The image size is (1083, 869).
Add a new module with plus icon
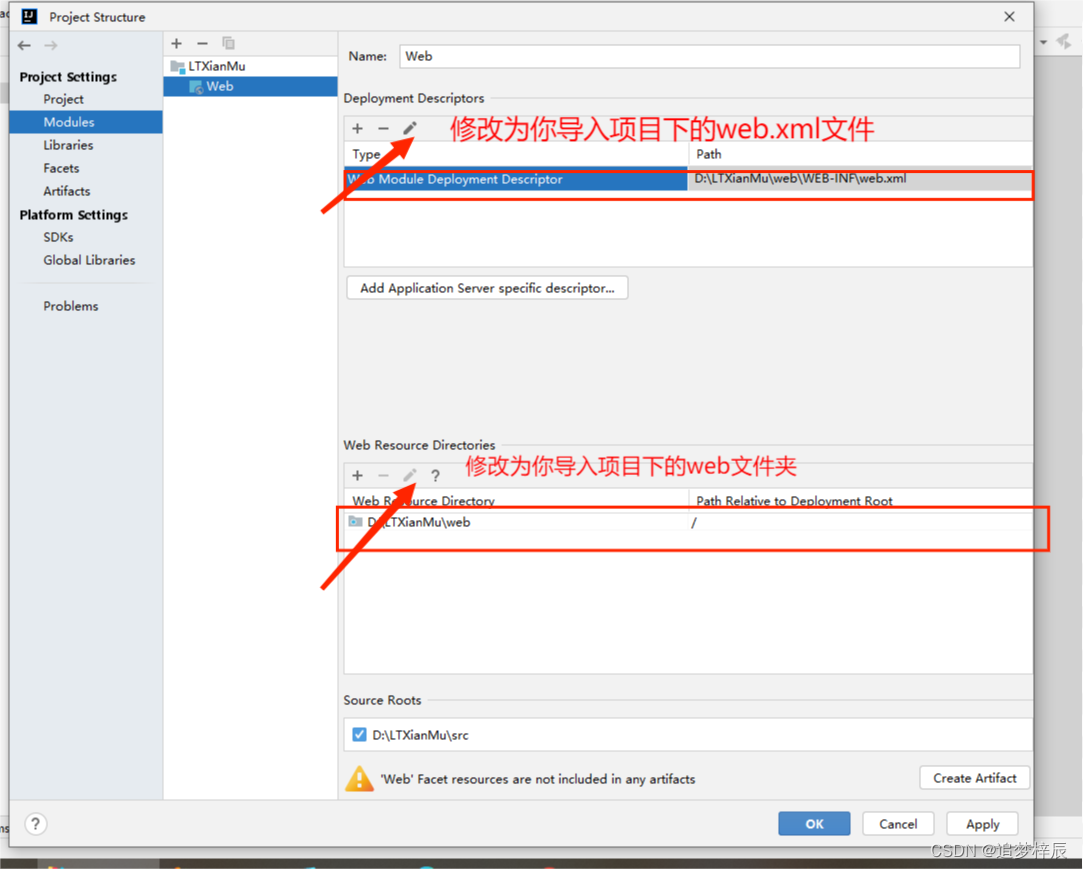click(x=177, y=44)
